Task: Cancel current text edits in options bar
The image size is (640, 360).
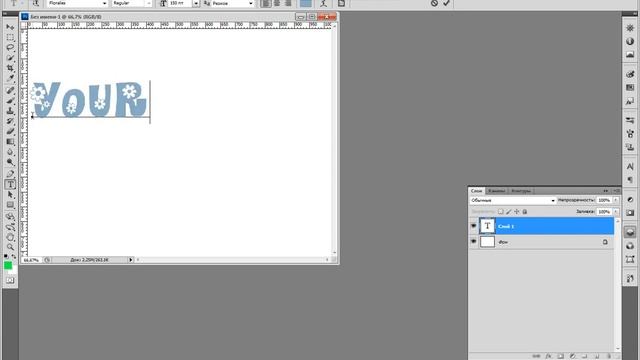Action: 434,3
